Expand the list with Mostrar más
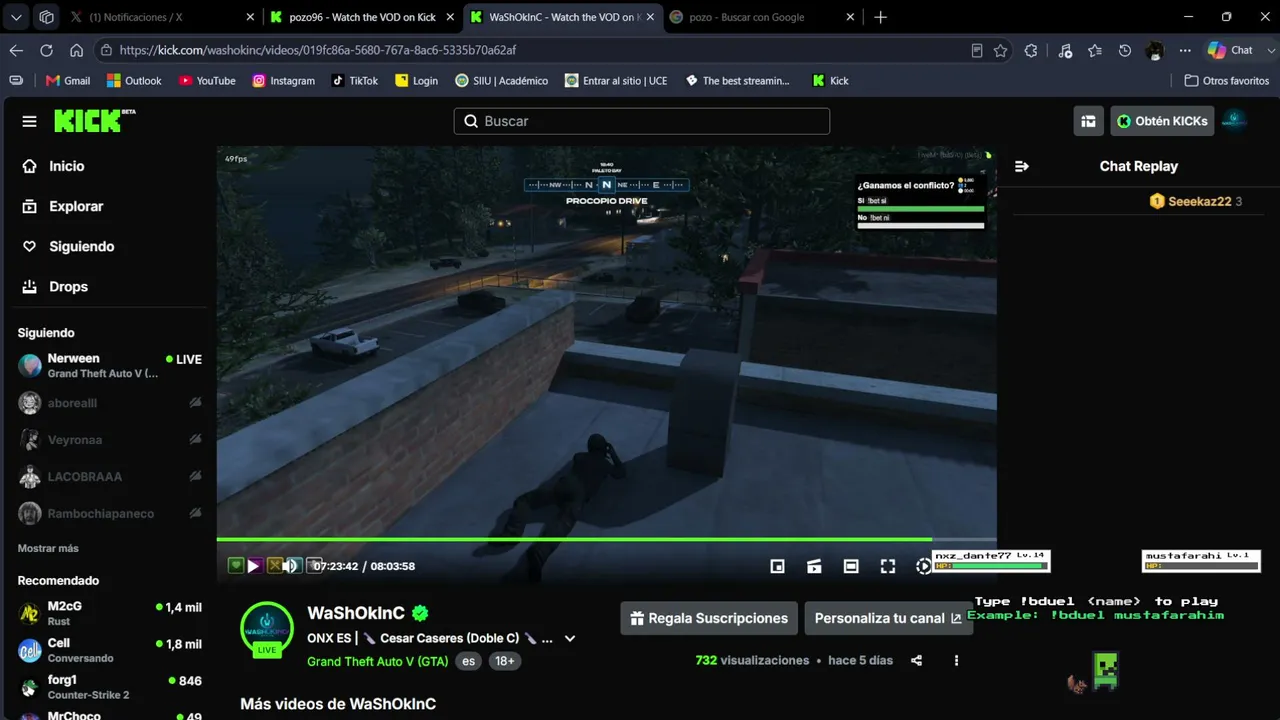The height and width of the screenshot is (720, 1280). click(48, 548)
